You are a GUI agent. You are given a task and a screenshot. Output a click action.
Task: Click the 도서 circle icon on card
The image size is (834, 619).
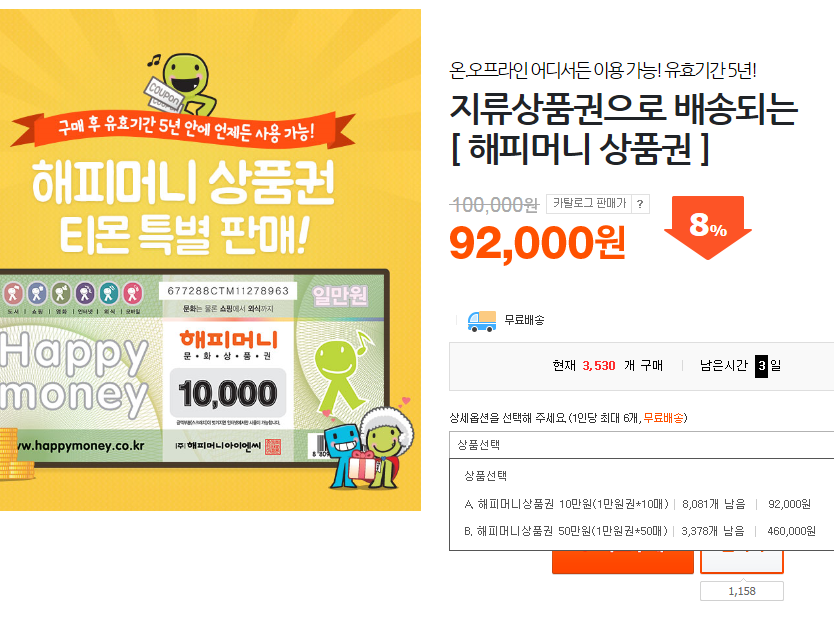[13, 293]
